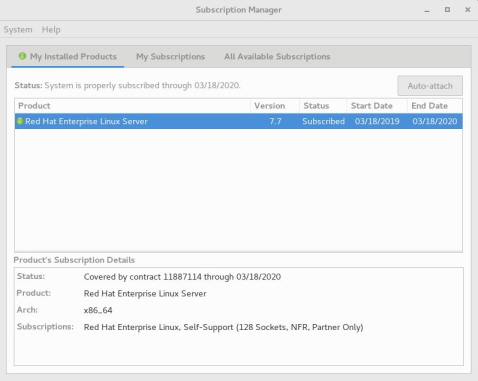Click green icon beside Red Hat Enterprise Linux Server row

[20, 121]
